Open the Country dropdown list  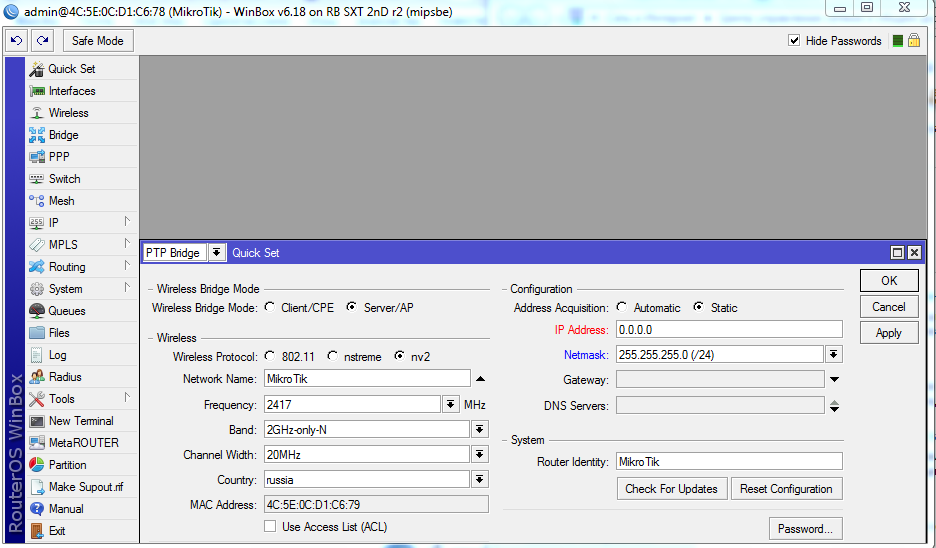tap(479, 480)
